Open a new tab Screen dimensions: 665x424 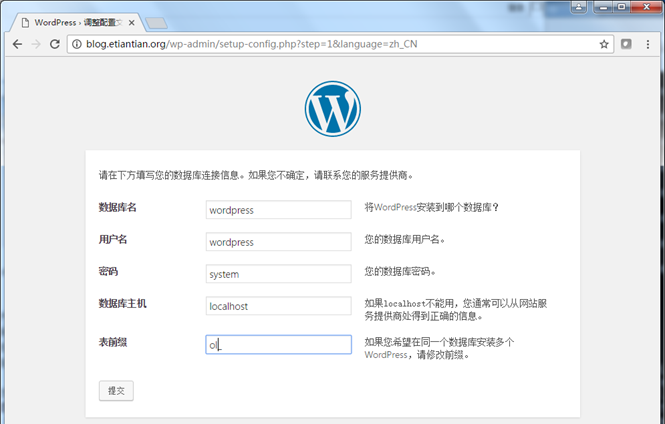click(x=156, y=23)
